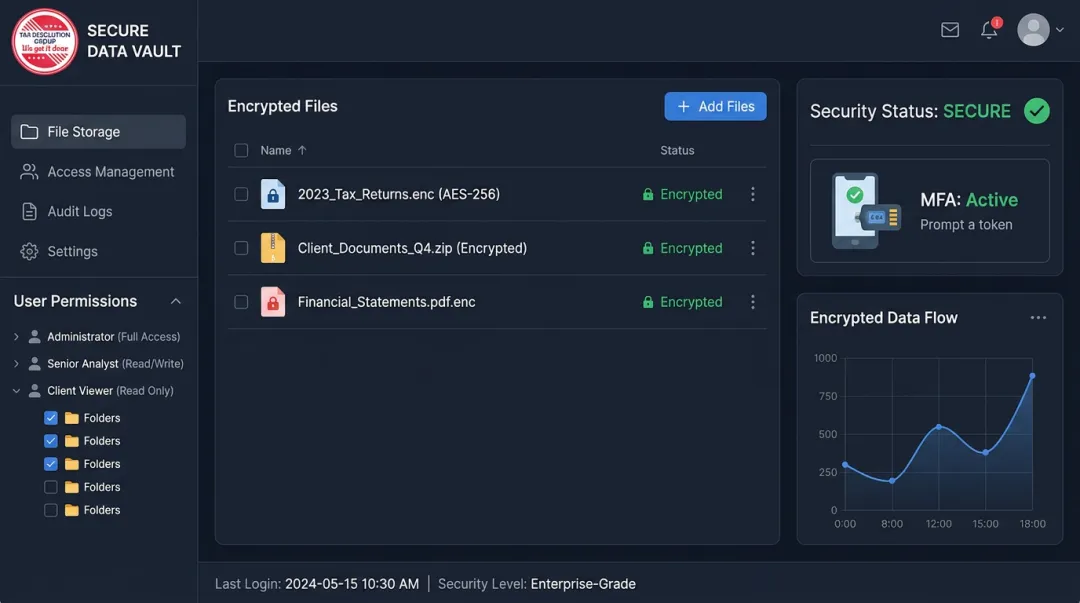Open notifications bell icon
1080x603 pixels.
coord(989,30)
